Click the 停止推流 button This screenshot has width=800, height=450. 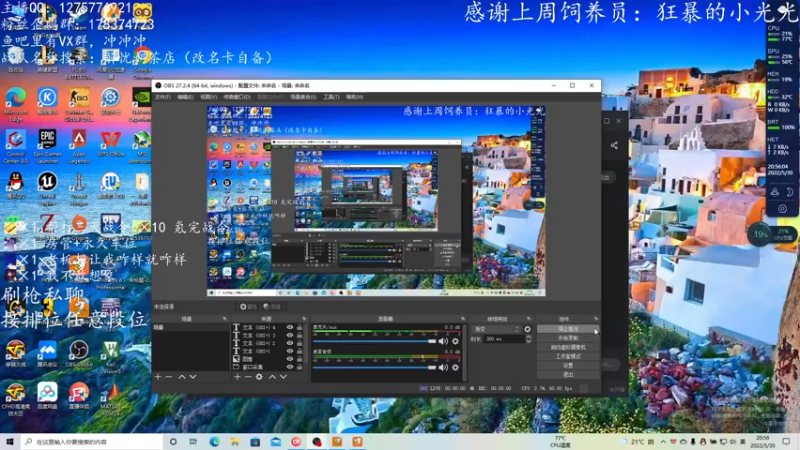pos(568,329)
